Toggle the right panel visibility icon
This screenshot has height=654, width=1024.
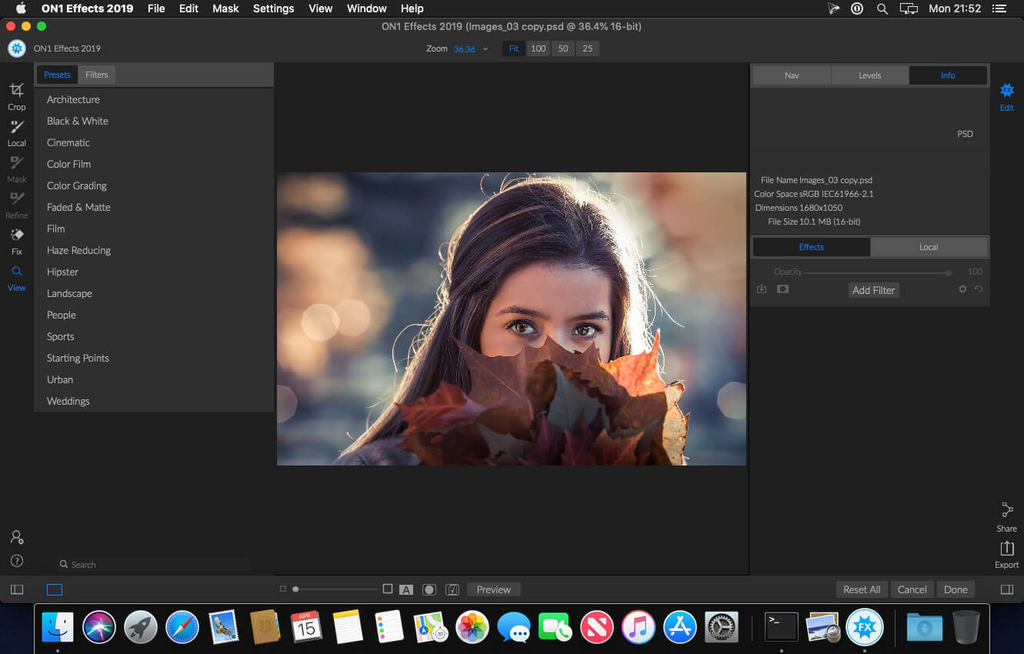tap(1007, 590)
